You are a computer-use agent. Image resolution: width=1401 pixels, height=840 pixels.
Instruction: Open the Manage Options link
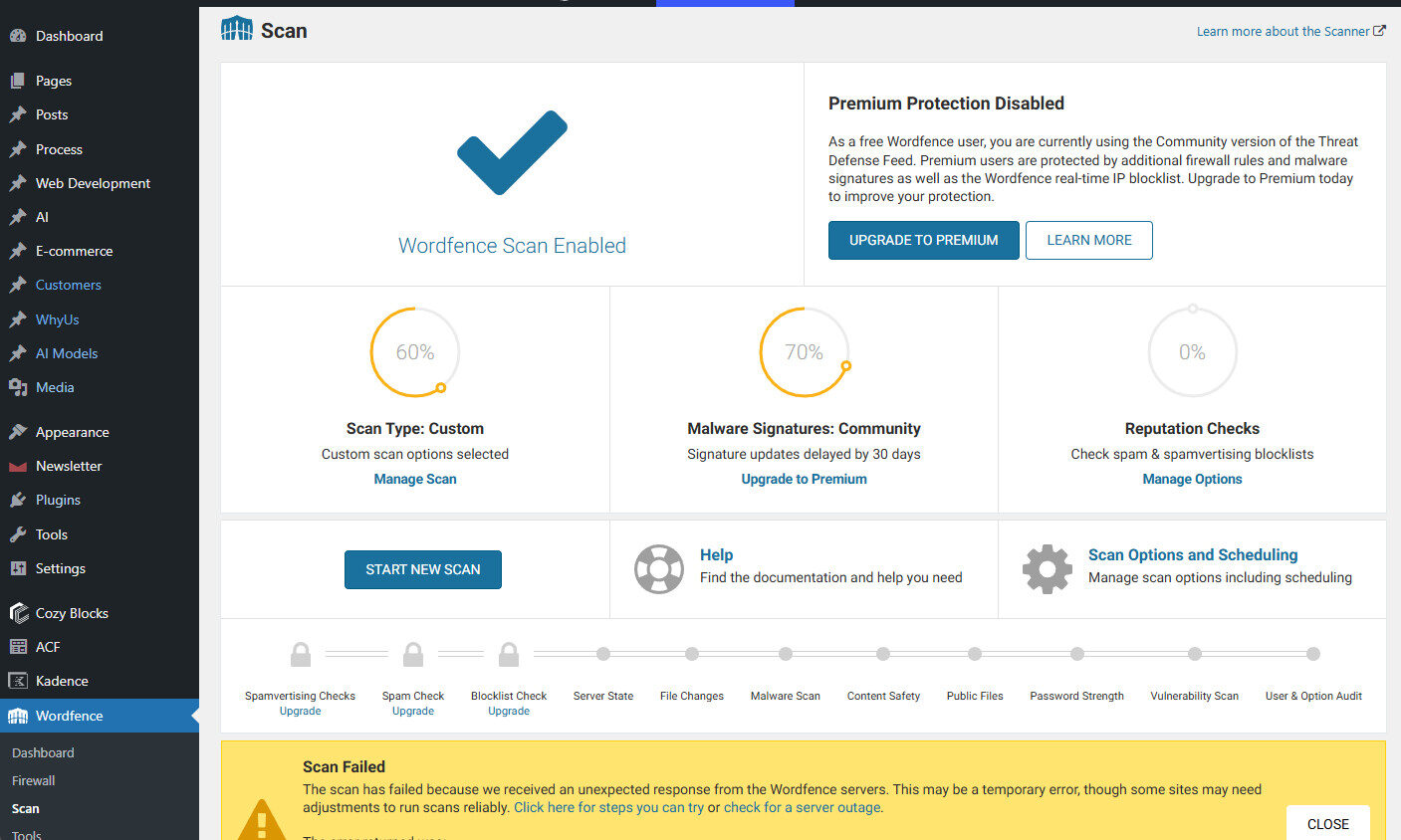click(1192, 479)
